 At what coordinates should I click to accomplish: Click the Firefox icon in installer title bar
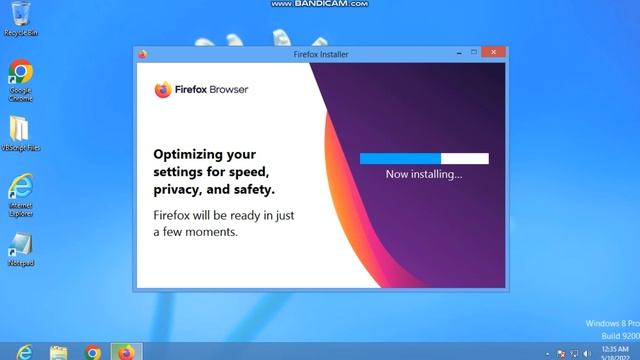click(142, 54)
